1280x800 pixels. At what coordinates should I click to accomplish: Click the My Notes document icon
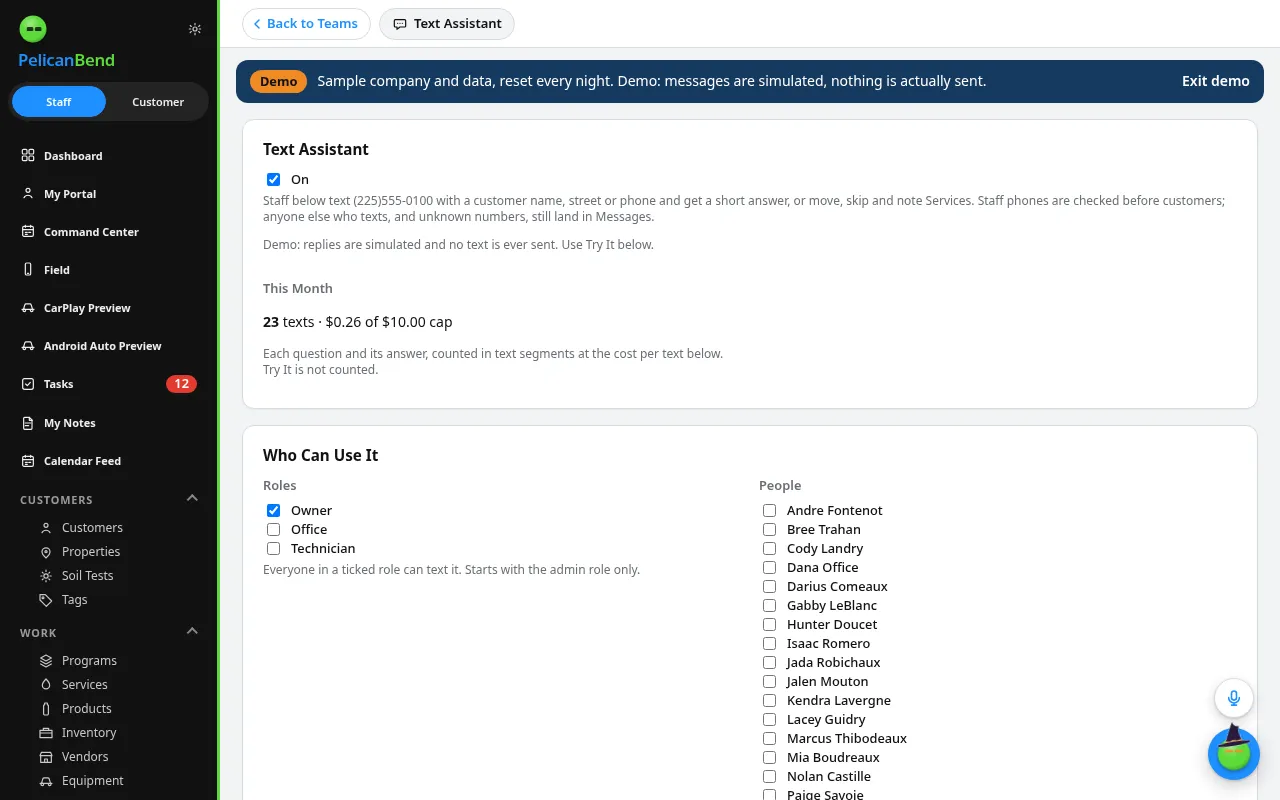(x=28, y=423)
